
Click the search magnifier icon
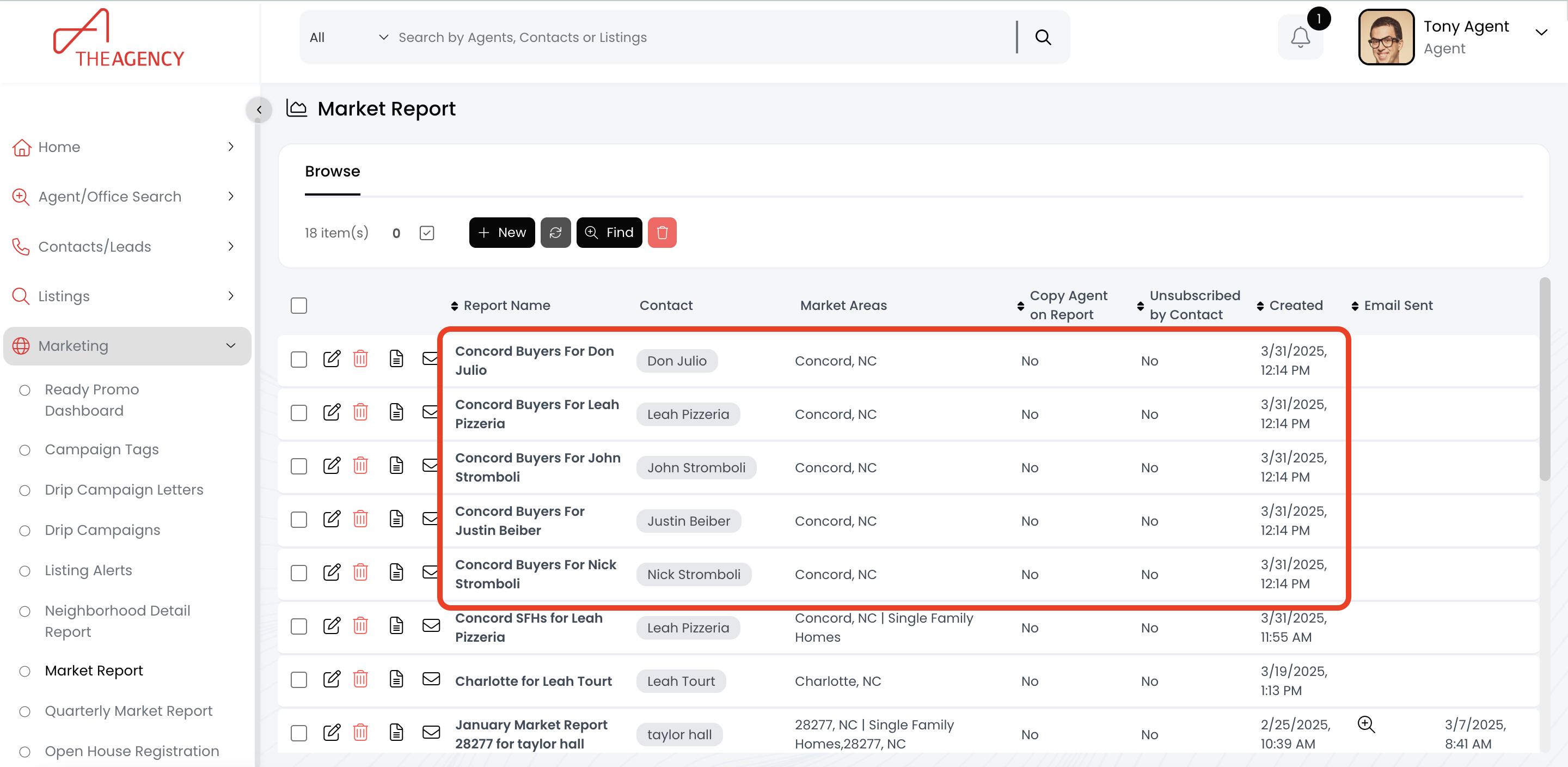[1043, 38]
